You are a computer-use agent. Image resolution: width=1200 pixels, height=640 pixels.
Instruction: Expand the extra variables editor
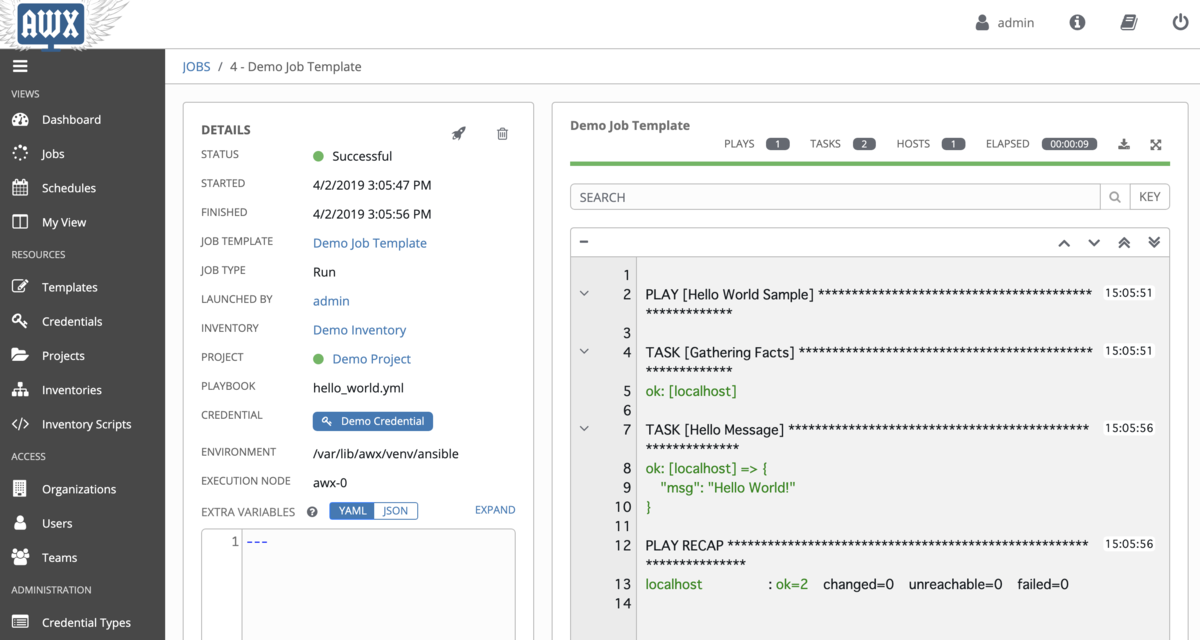(x=495, y=510)
